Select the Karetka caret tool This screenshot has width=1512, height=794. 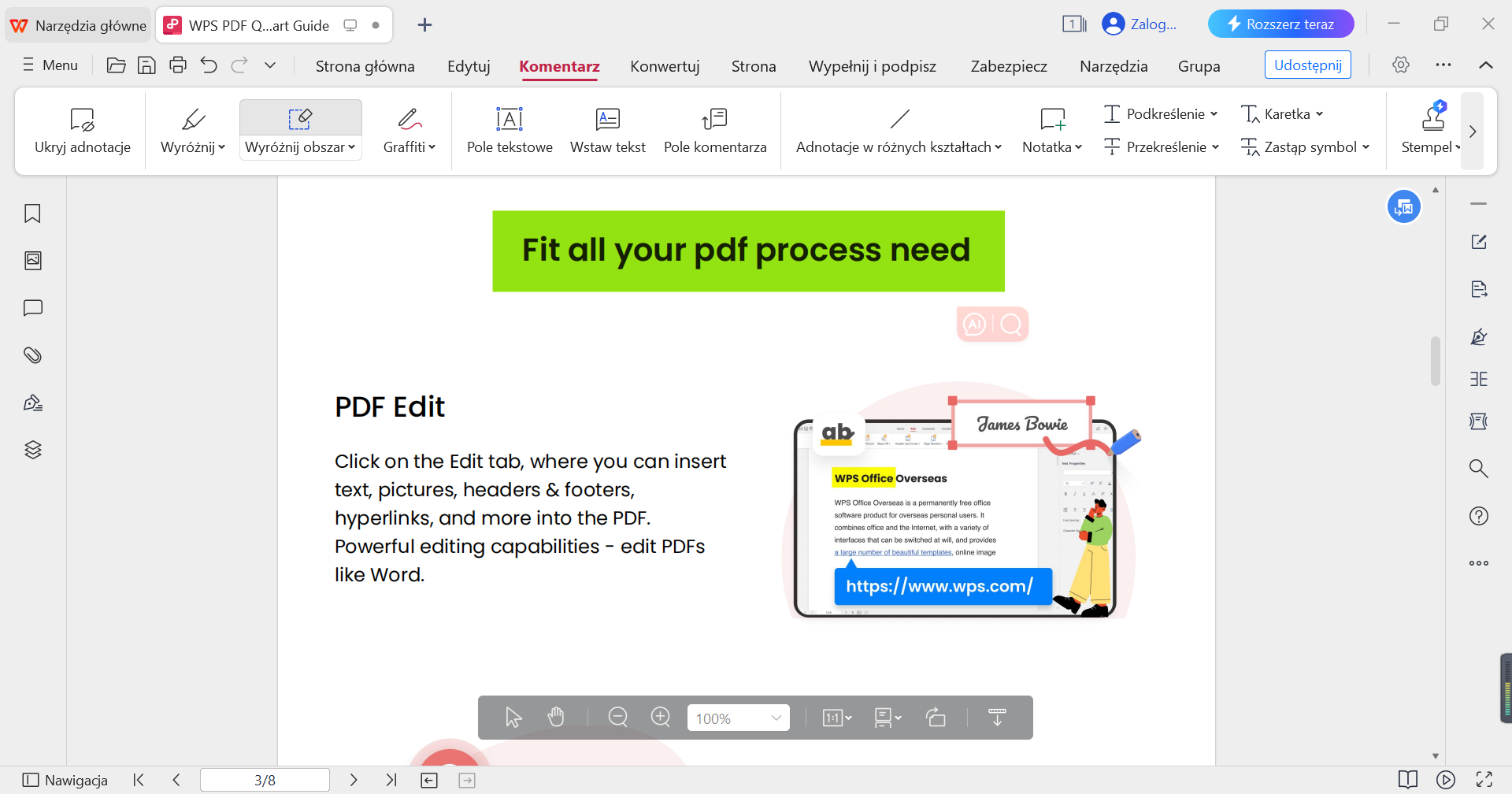click(1276, 114)
